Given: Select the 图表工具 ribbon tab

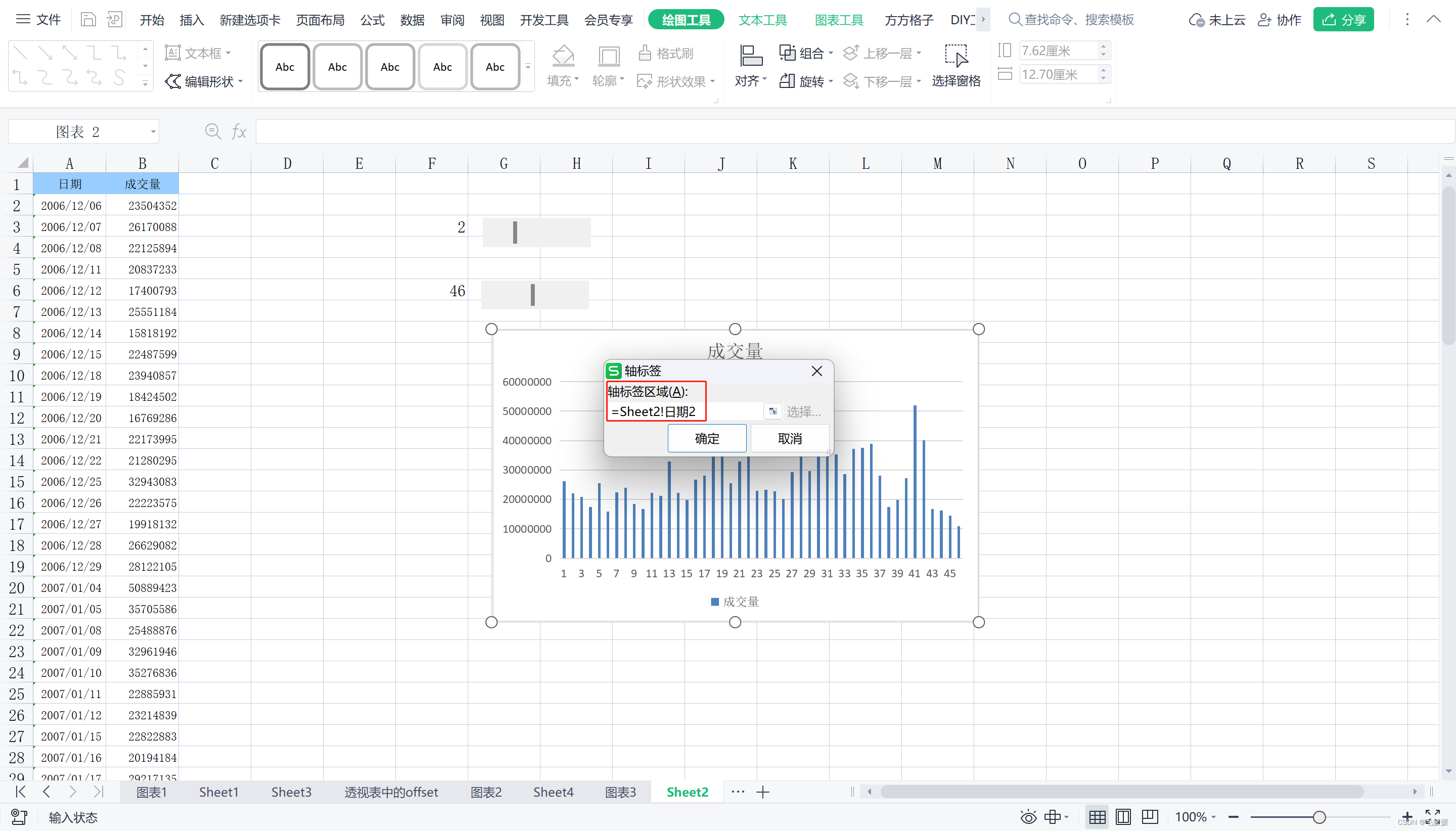Looking at the screenshot, I should pos(838,20).
